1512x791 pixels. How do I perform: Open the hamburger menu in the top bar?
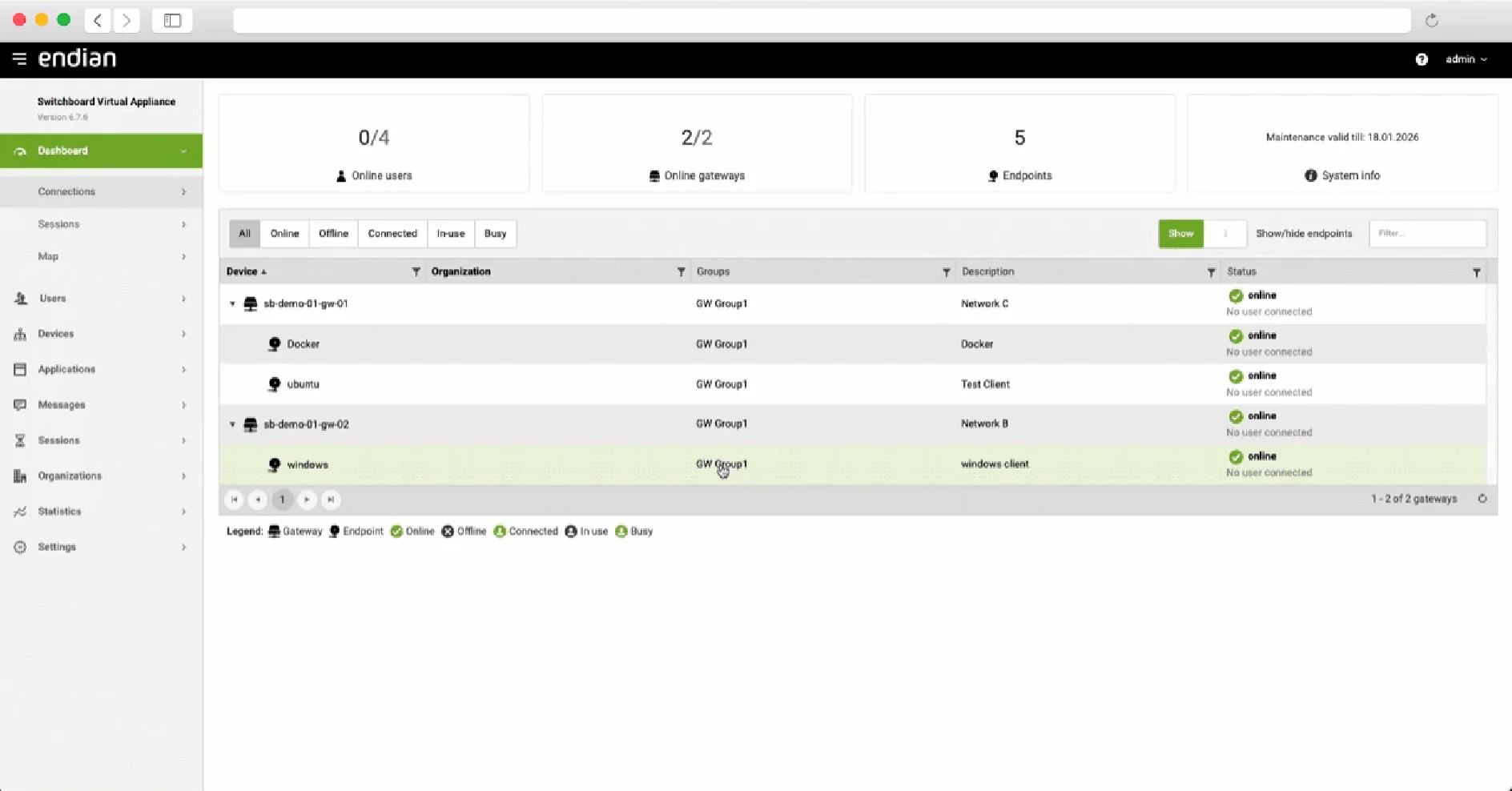(18, 58)
